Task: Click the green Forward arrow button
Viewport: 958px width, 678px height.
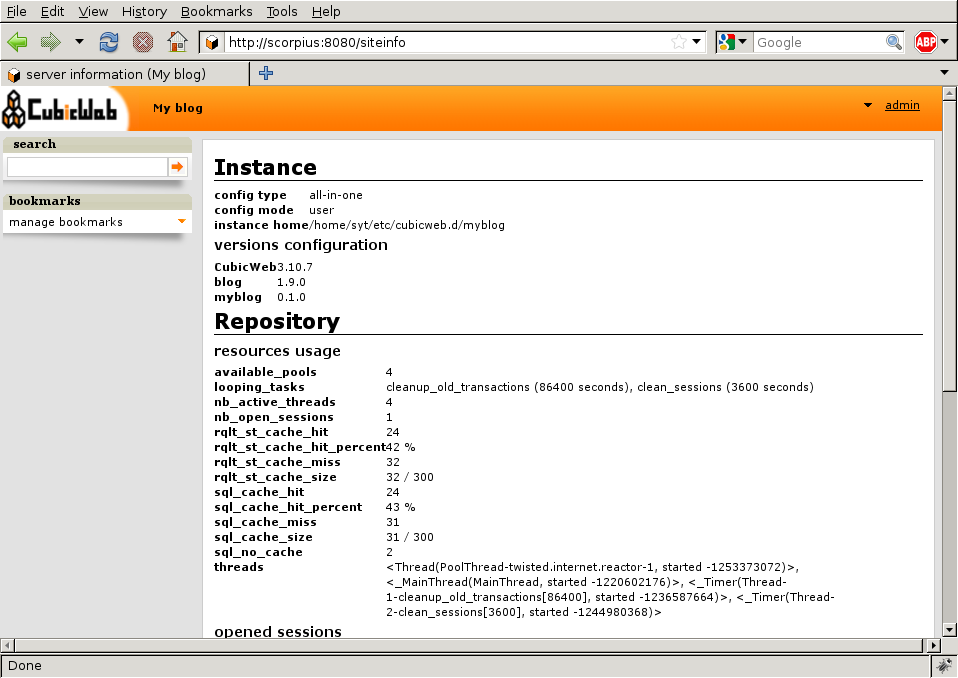Action: tap(51, 42)
